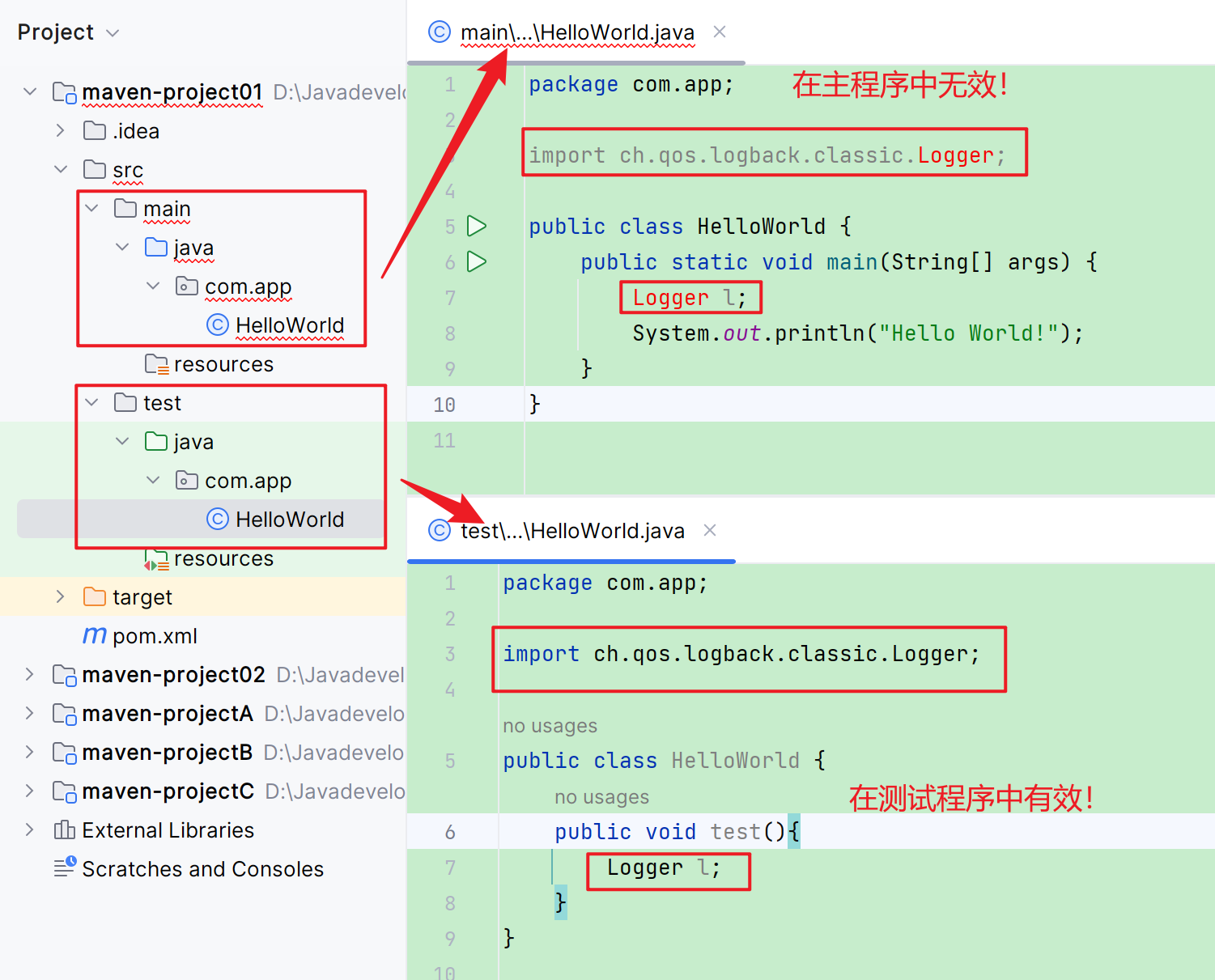Close the main HelloWorld.java tab
Image resolution: width=1215 pixels, height=980 pixels.
720,32
